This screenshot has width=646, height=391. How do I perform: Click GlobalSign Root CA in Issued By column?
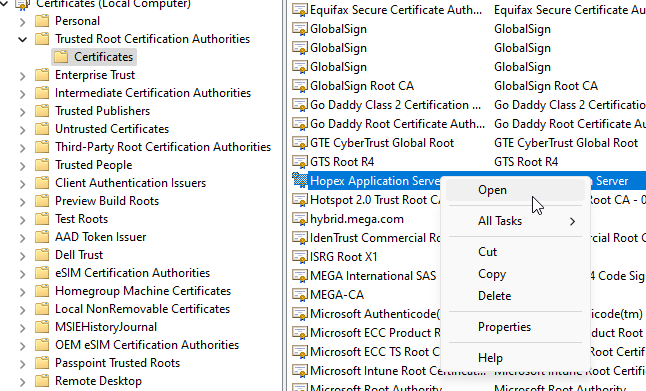(x=545, y=86)
